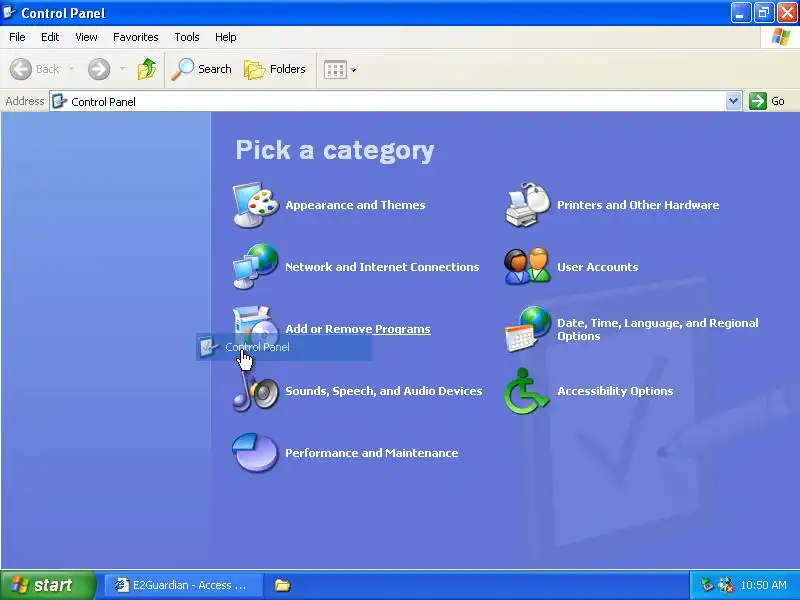
Task: Click the Control Panel icon in address bar
Action: (x=59, y=101)
